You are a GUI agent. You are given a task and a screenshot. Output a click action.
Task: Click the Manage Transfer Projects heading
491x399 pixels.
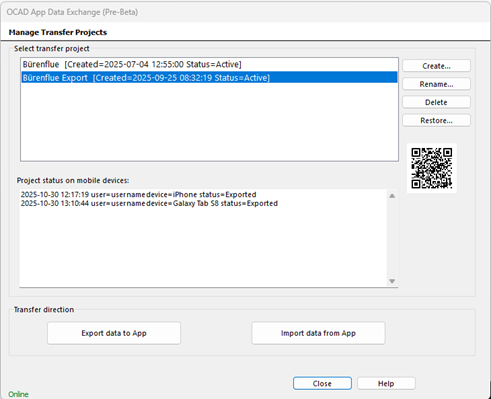coord(58,32)
